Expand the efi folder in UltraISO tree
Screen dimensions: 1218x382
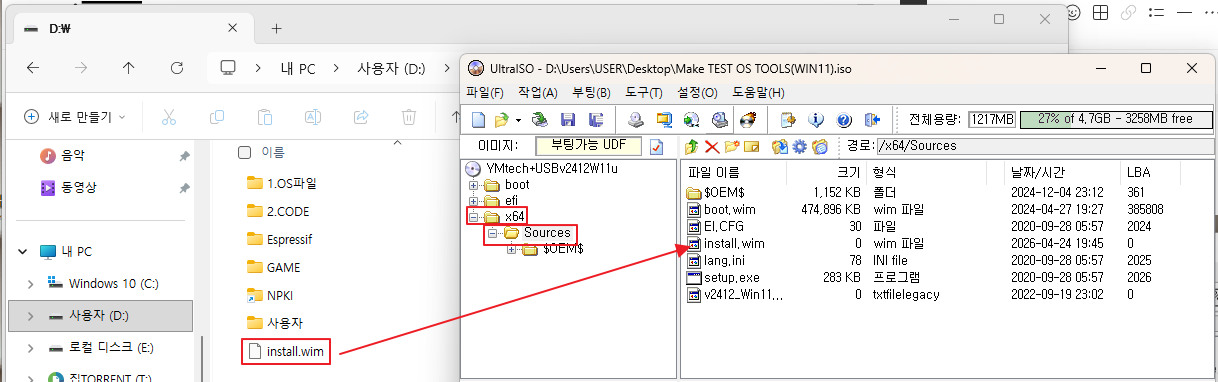473,201
